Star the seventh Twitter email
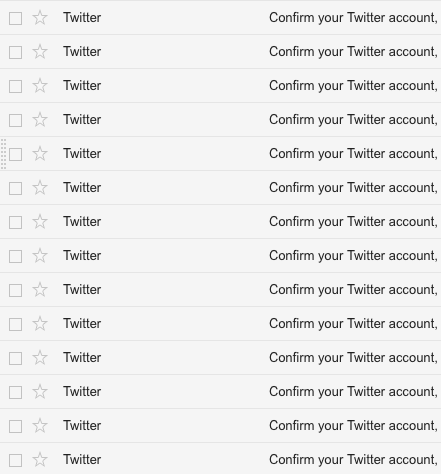Viewport: 441px width, 474px height. (x=40, y=222)
